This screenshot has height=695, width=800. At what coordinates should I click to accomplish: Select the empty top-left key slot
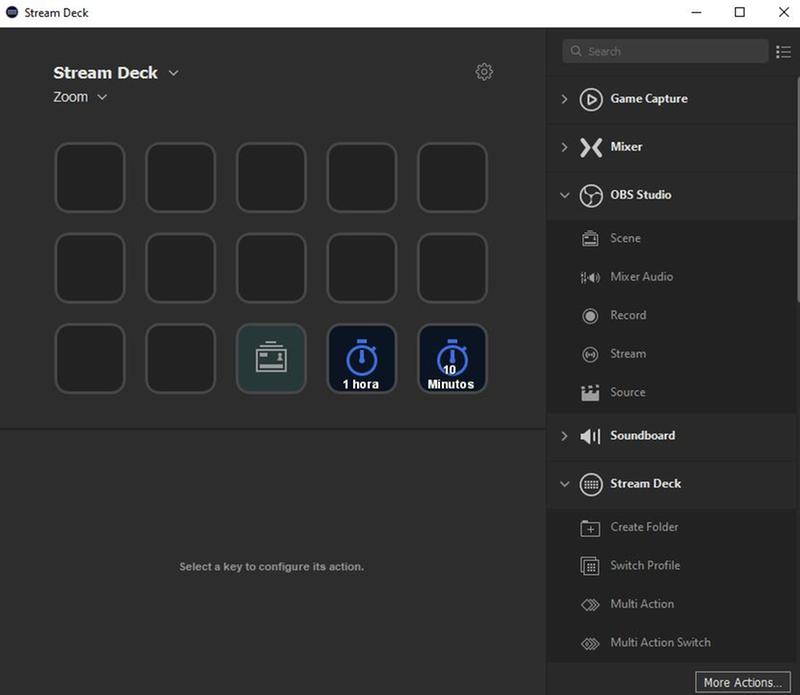(x=90, y=178)
